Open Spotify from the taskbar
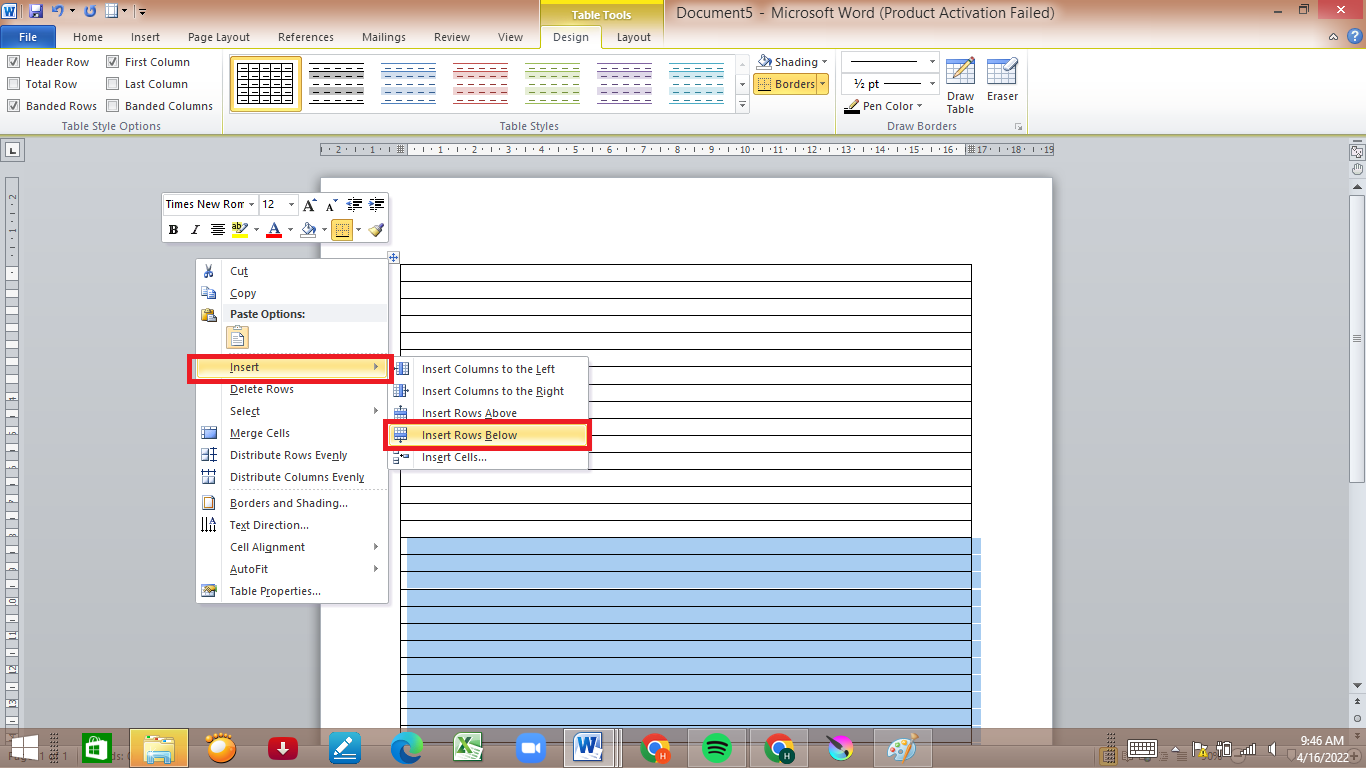Image resolution: width=1366 pixels, height=768 pixels. click(719, 747)
